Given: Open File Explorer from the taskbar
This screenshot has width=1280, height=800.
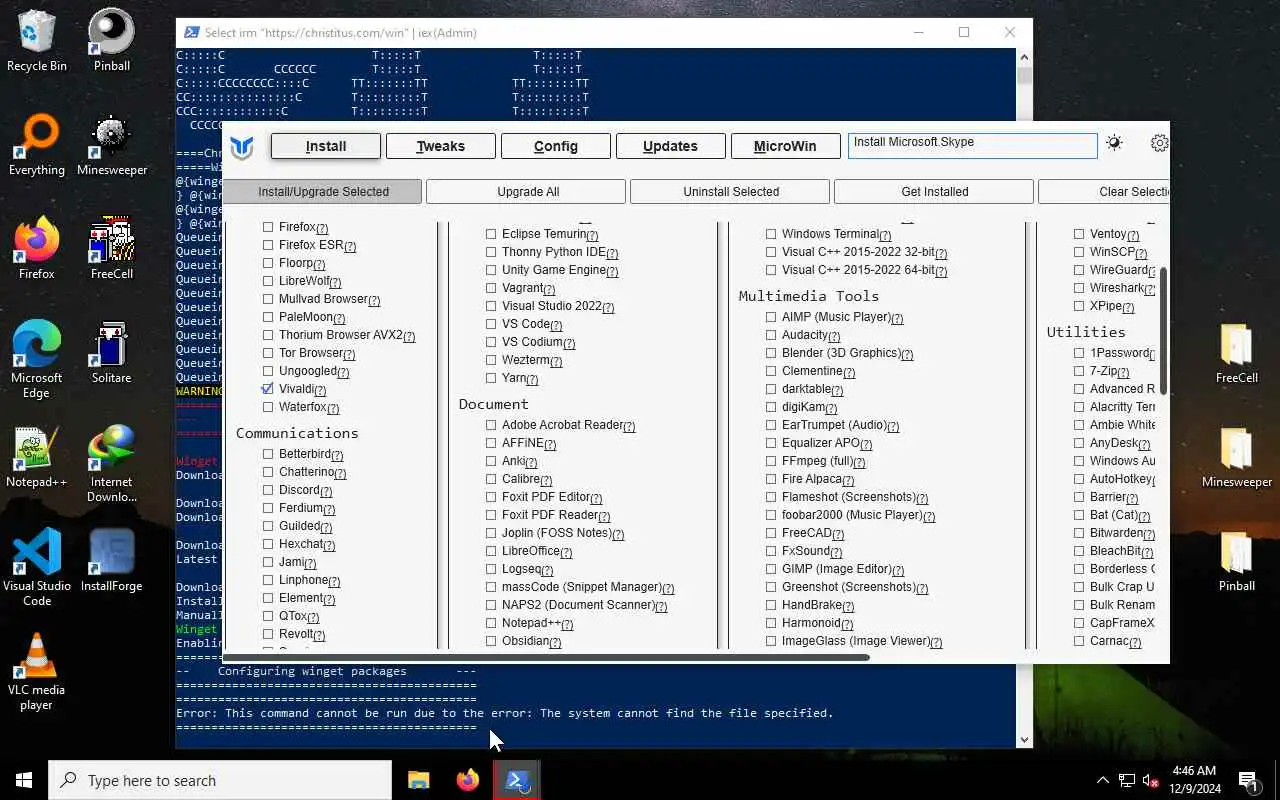Looking at the screenshot, I should coord(418,780).
